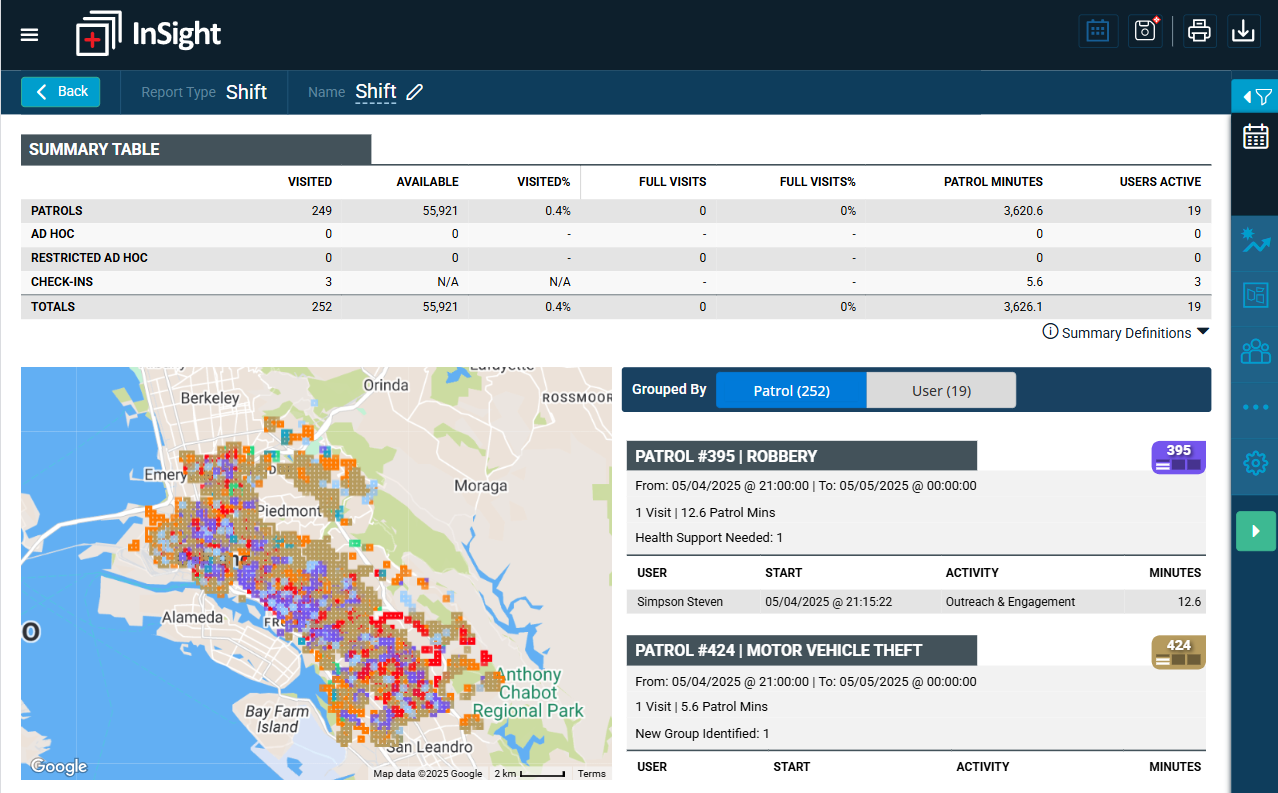Click the tan patrol 424 badge
Viewport: 1278px width, 793px height.
1178,652
